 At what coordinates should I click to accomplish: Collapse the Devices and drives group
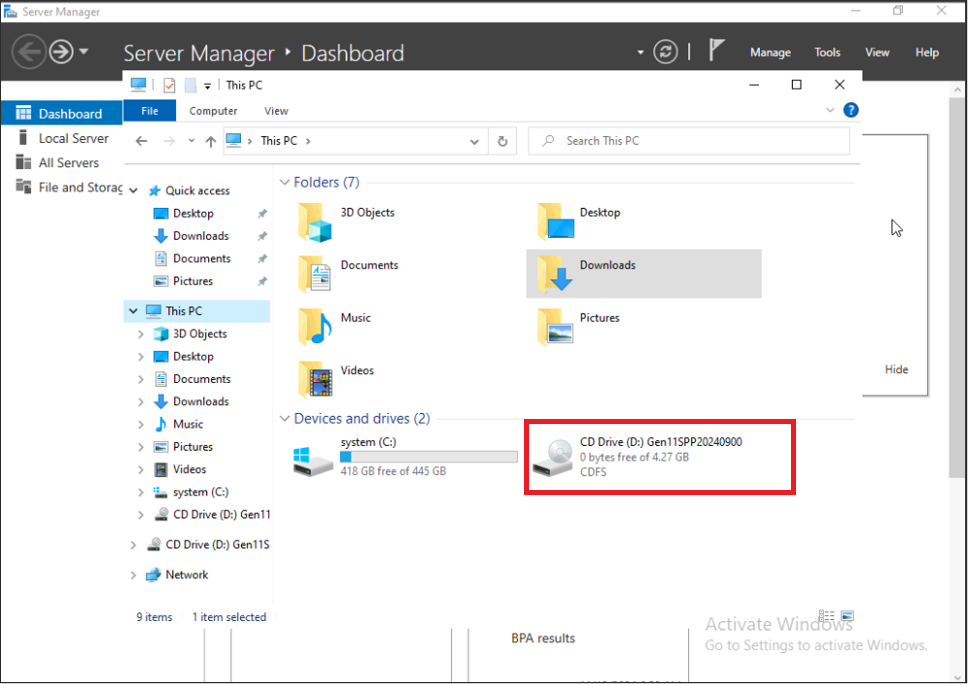point(285,419)
